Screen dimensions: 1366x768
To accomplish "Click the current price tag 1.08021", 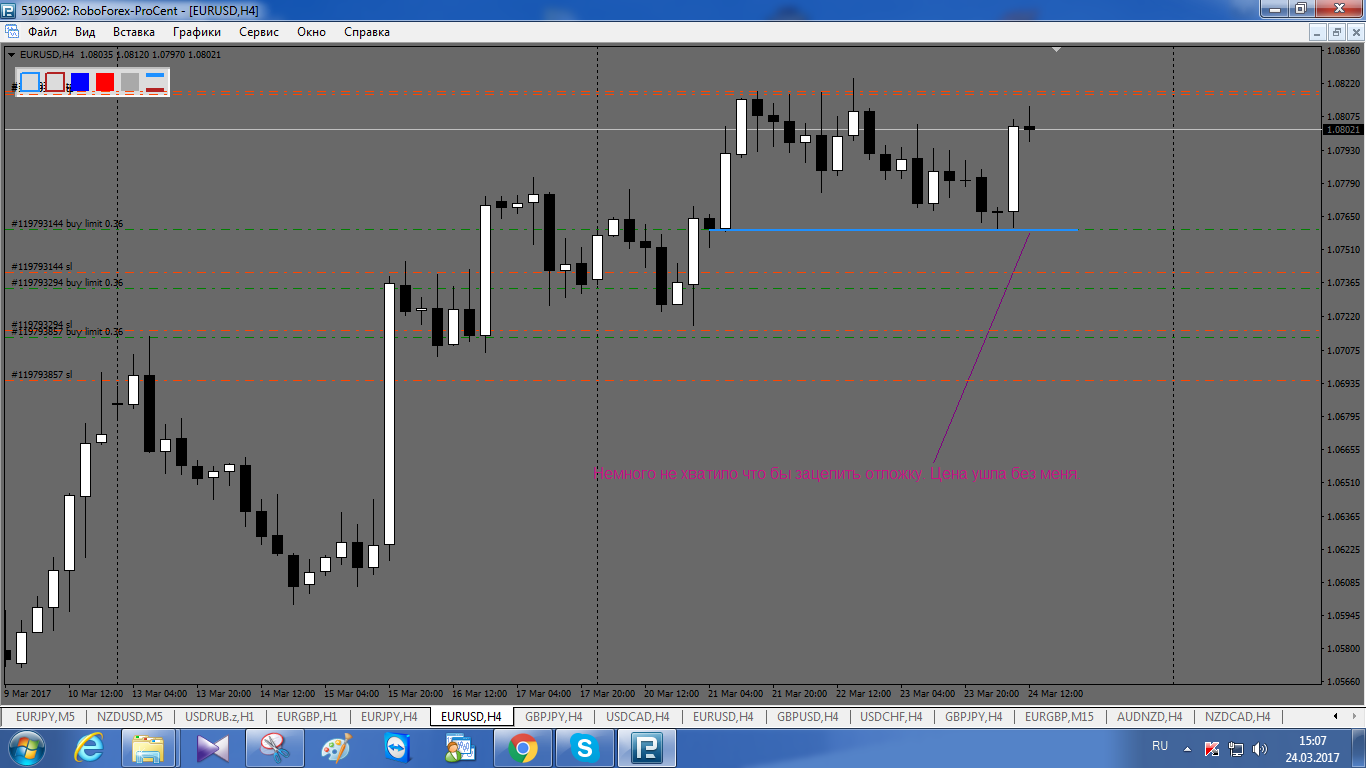I will tap(1343, 130).
